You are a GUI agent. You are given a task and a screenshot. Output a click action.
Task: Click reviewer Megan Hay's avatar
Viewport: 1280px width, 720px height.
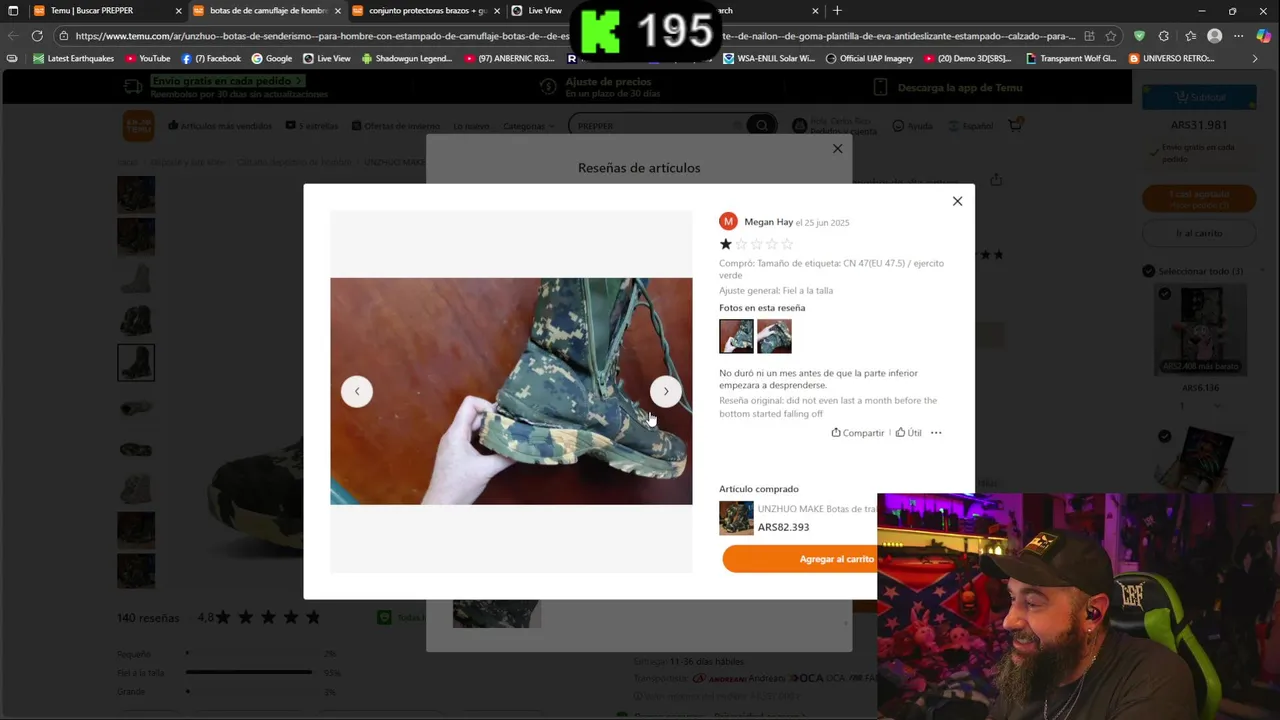pyautogui.click(x=728, y=221)
